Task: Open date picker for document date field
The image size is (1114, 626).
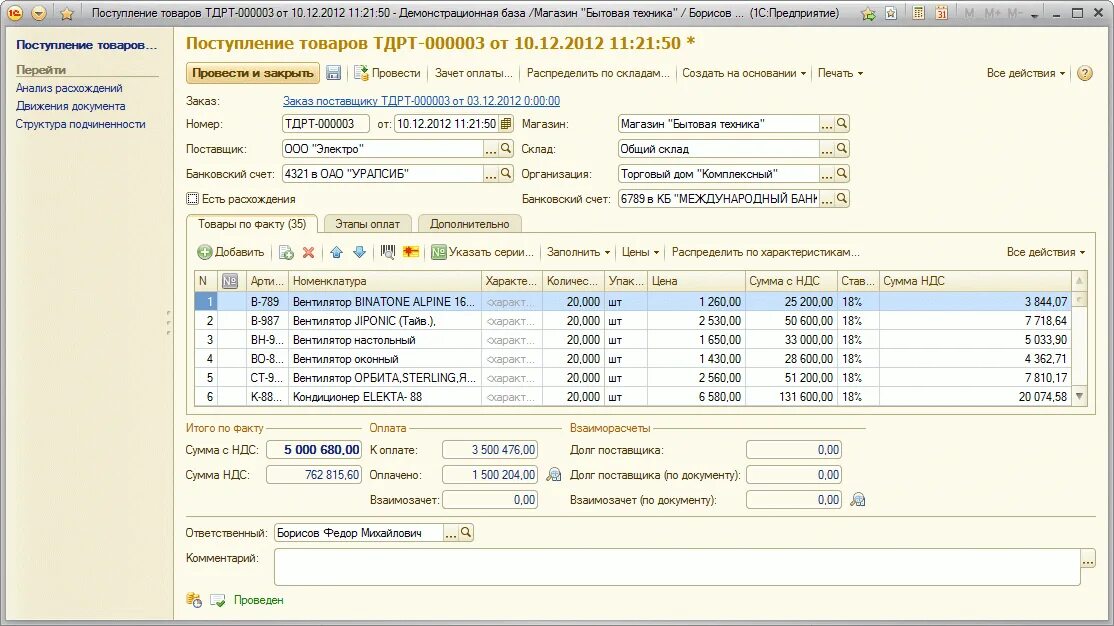Action: click(x=506, y=124)
